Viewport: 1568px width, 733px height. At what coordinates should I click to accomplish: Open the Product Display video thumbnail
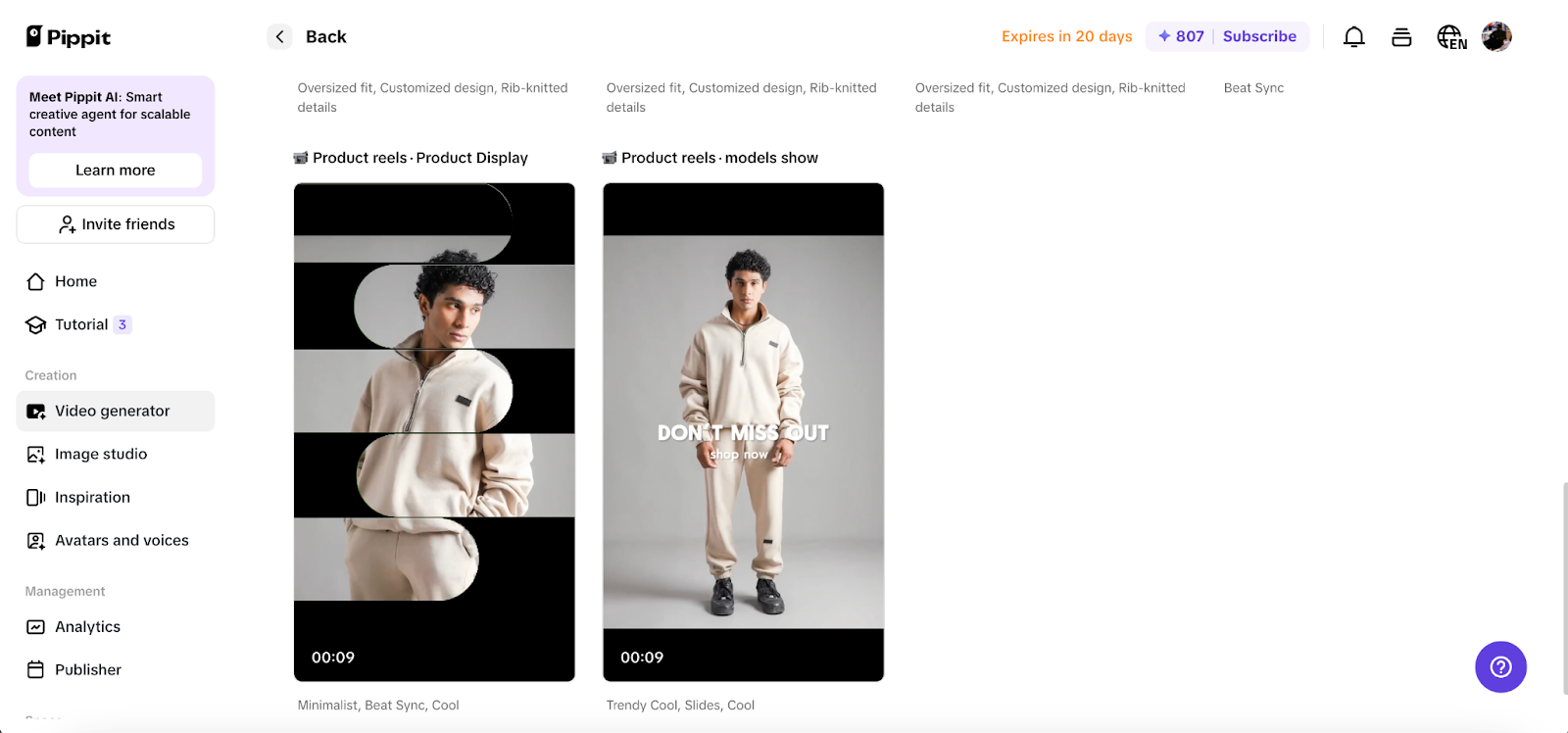pos(434,431)
